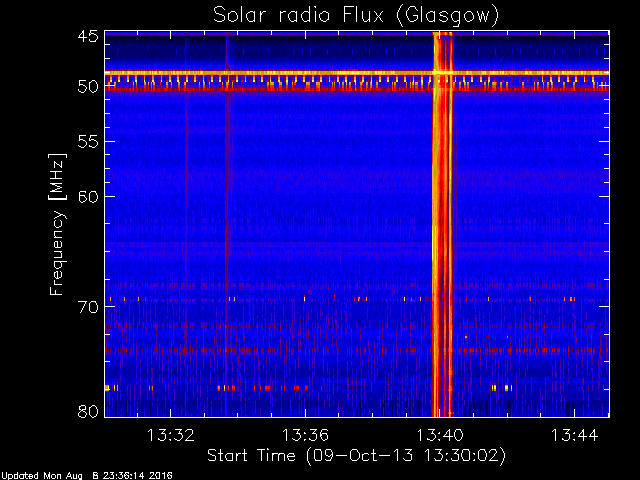The image size is (640, 480).
Task: Select the 13:44 time axis label
Action: pyautogui.click(x=575, y=435)
